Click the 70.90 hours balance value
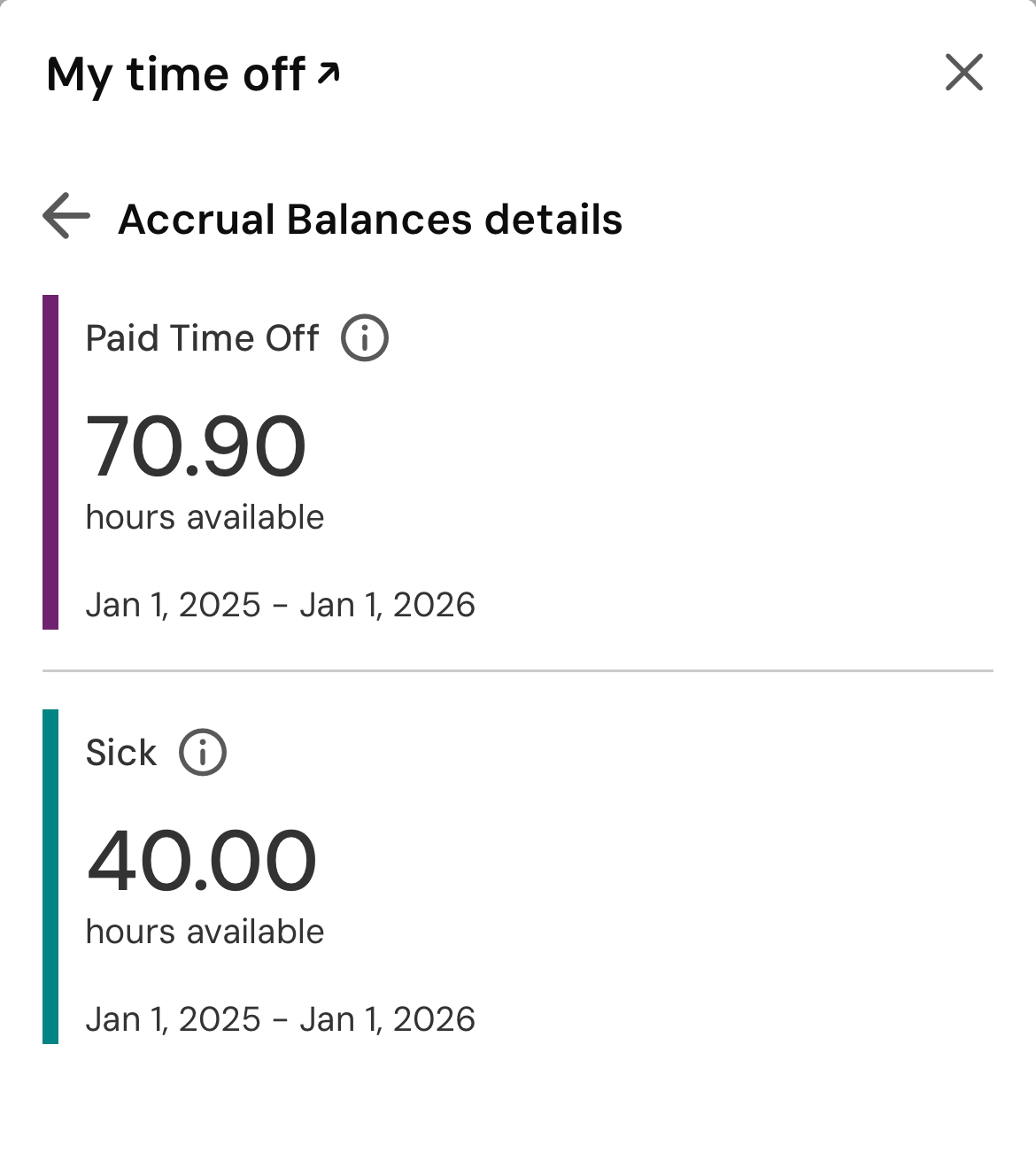This screenshot has height=1161, width=1036. [196, 447]
